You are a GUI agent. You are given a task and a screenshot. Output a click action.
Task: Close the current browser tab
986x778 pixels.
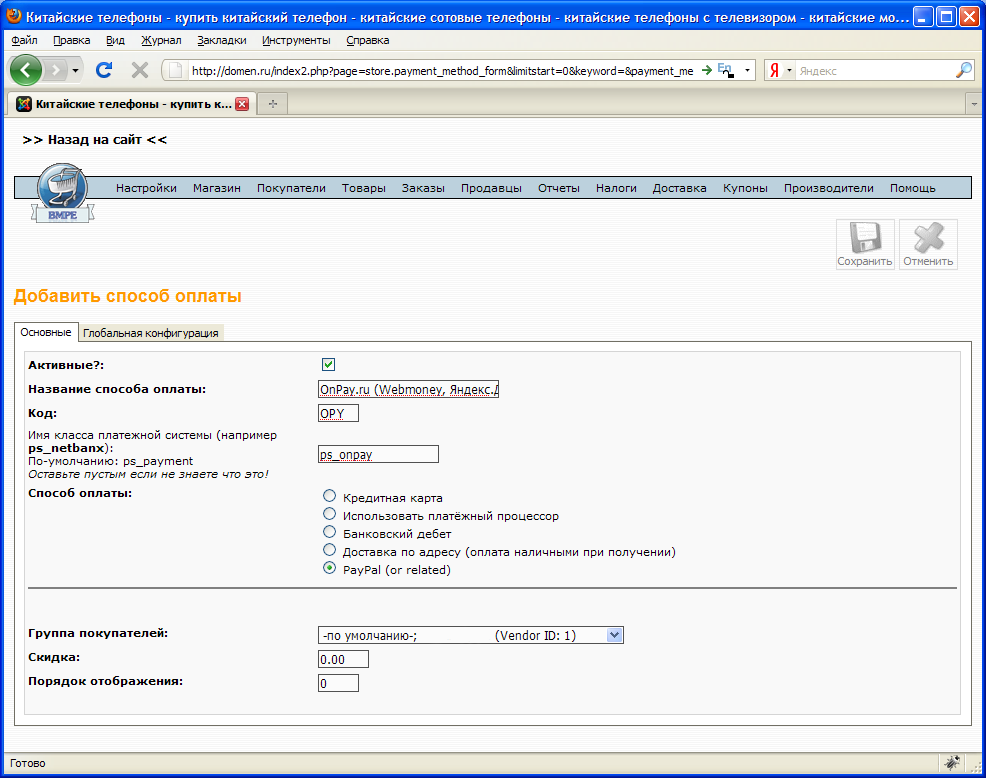pyautogui.click(x=241, y=104)
